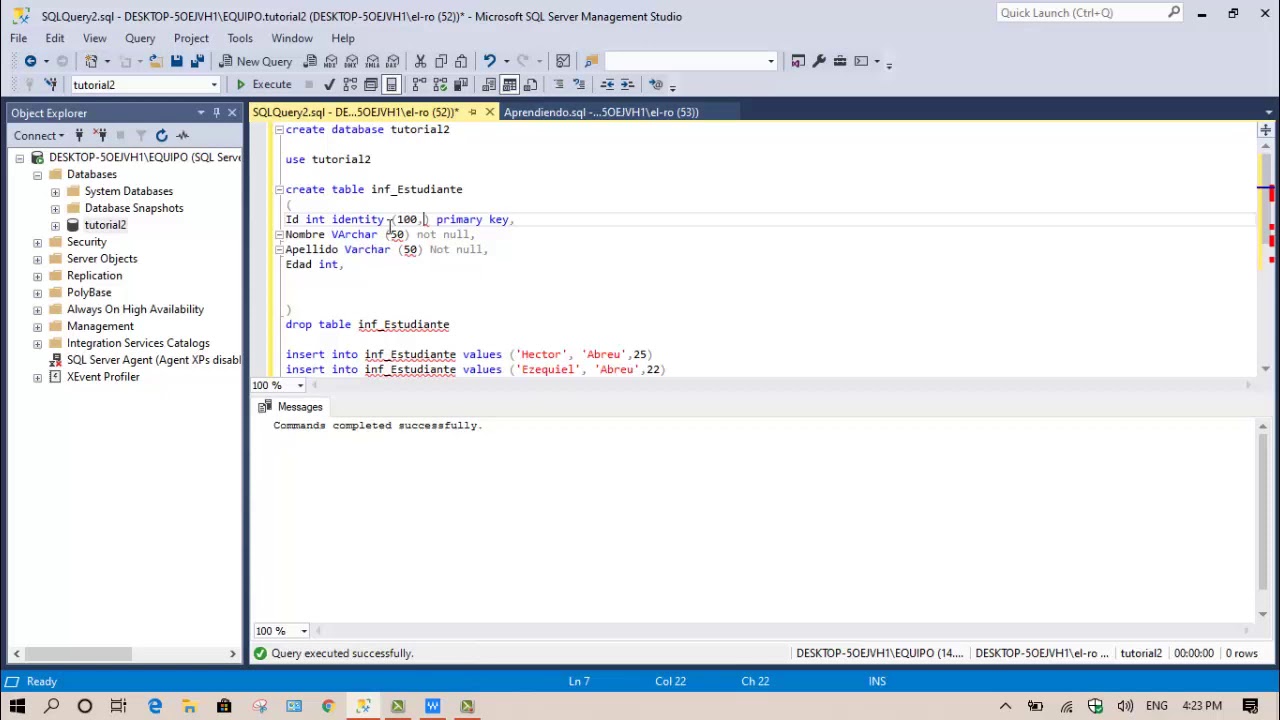Select Results to File mode

pyautogui.click(x=530, y=84)
